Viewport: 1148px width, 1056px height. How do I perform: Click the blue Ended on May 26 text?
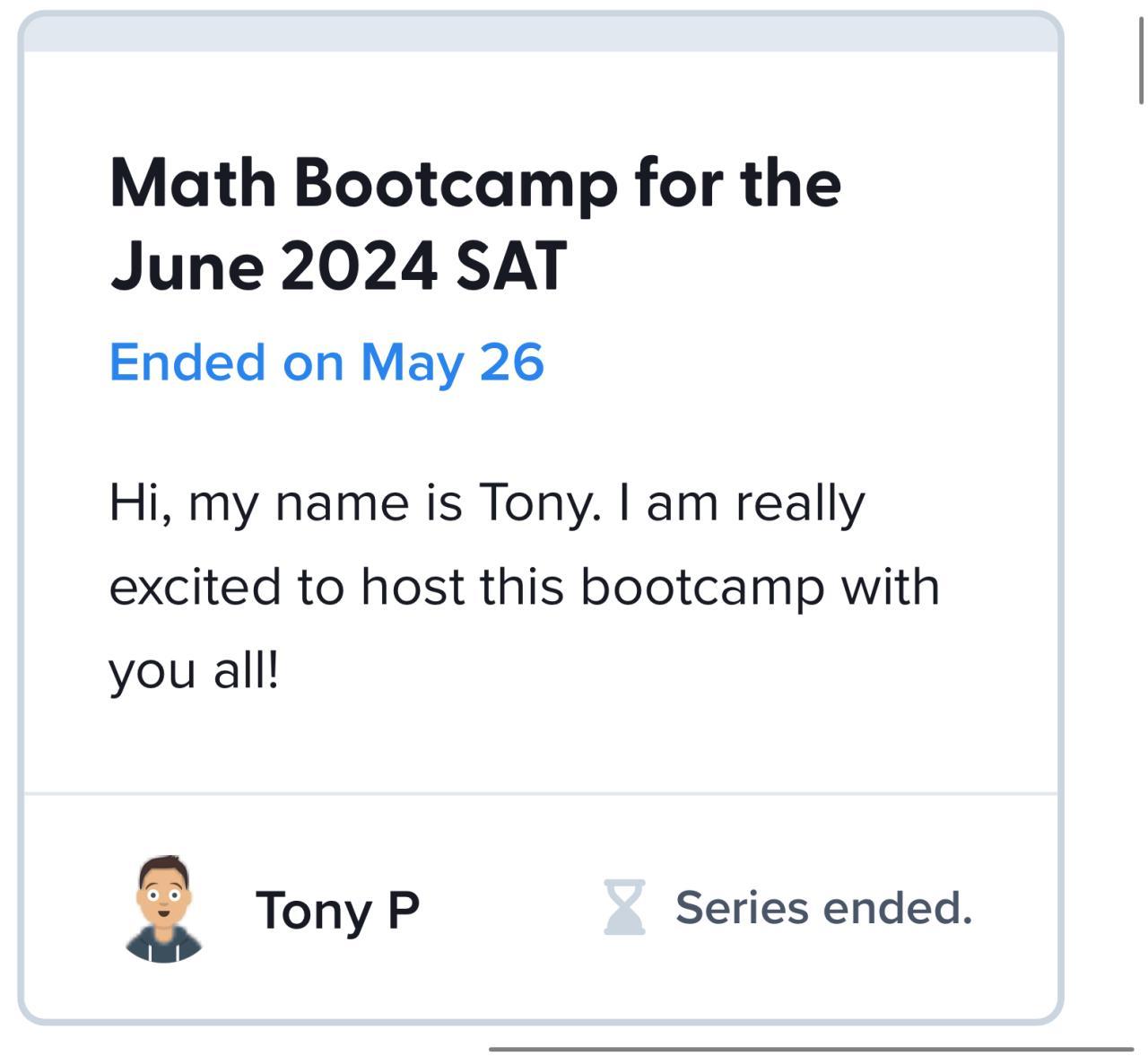coord(326,362)
